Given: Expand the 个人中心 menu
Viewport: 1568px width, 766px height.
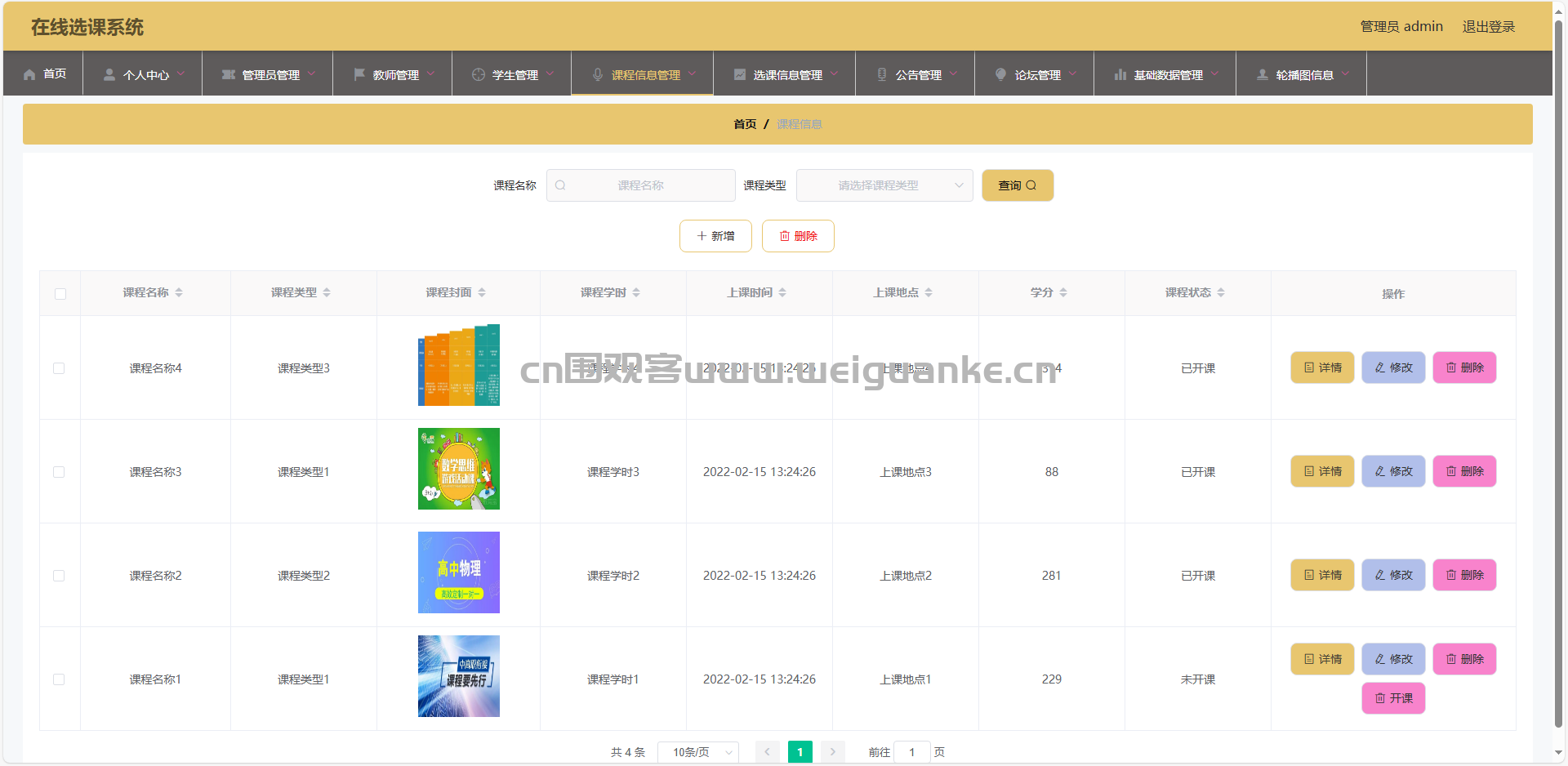Looking at the screenshot, I should point(144,74).
